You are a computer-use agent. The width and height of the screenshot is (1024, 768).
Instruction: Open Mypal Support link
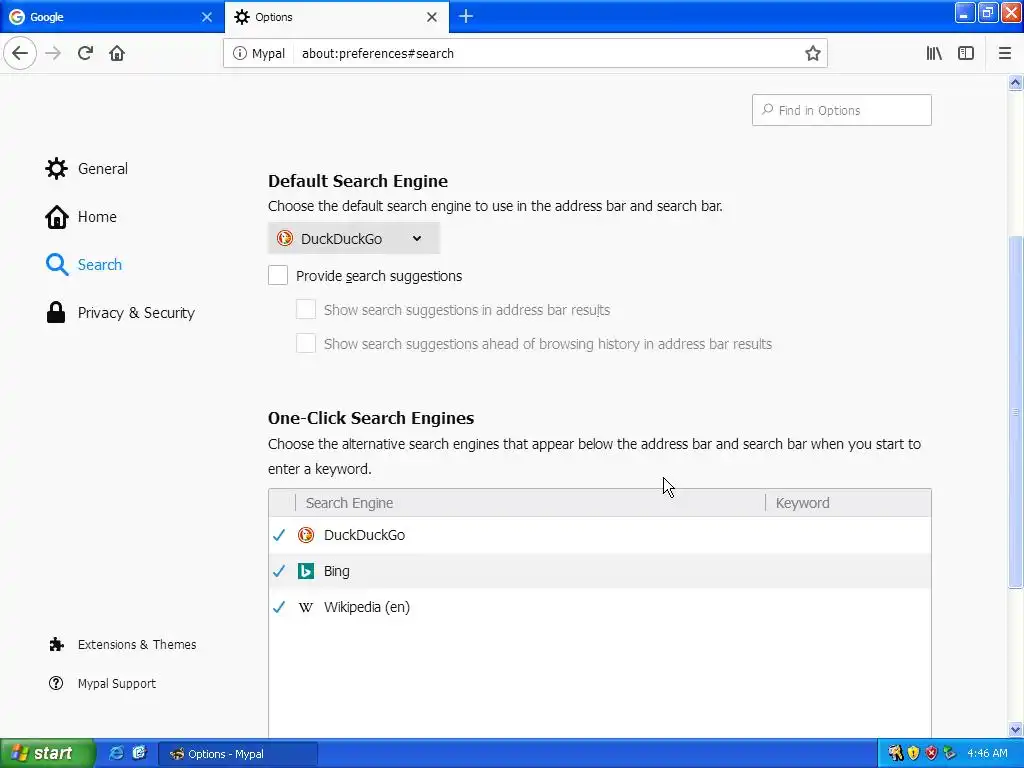(103, 683)
